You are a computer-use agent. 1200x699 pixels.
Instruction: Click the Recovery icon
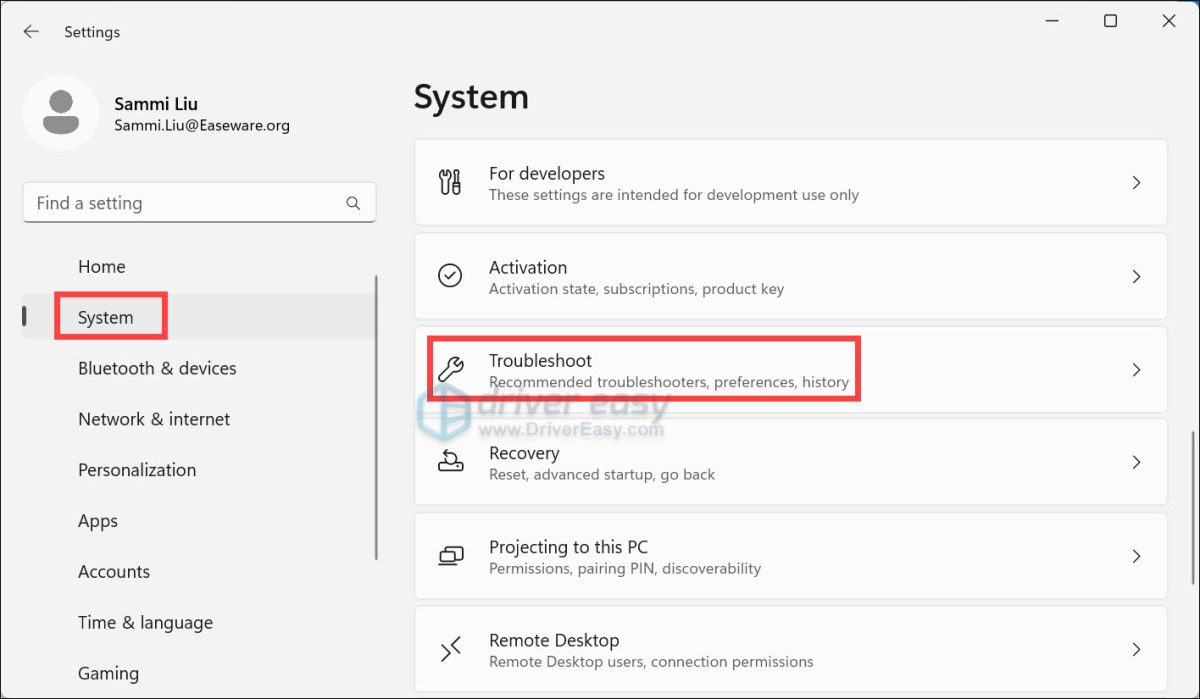click(451, 462)
